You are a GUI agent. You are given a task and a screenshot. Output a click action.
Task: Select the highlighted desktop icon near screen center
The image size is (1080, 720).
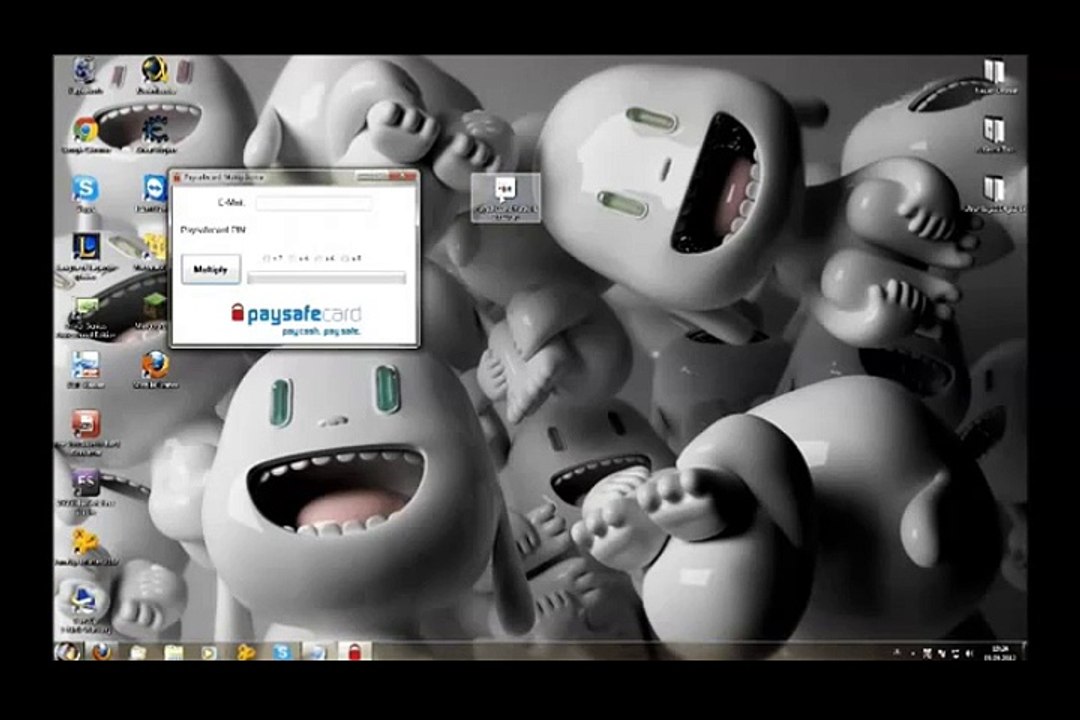click(506, 198)
